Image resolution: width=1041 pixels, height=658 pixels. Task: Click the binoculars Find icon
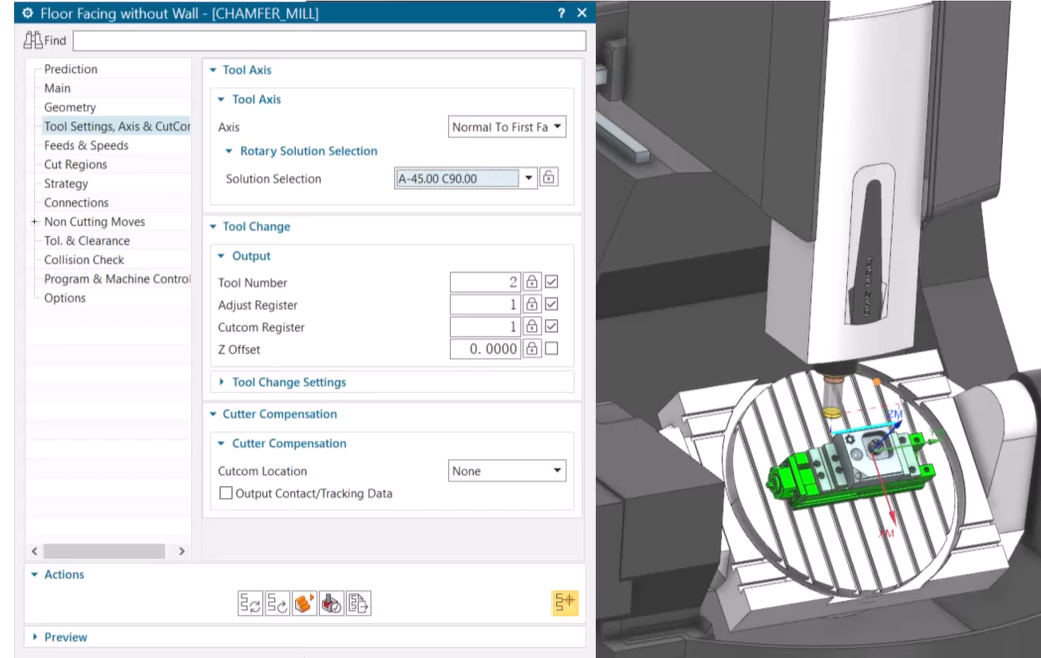pyautogui.click(x=33, y=41)
